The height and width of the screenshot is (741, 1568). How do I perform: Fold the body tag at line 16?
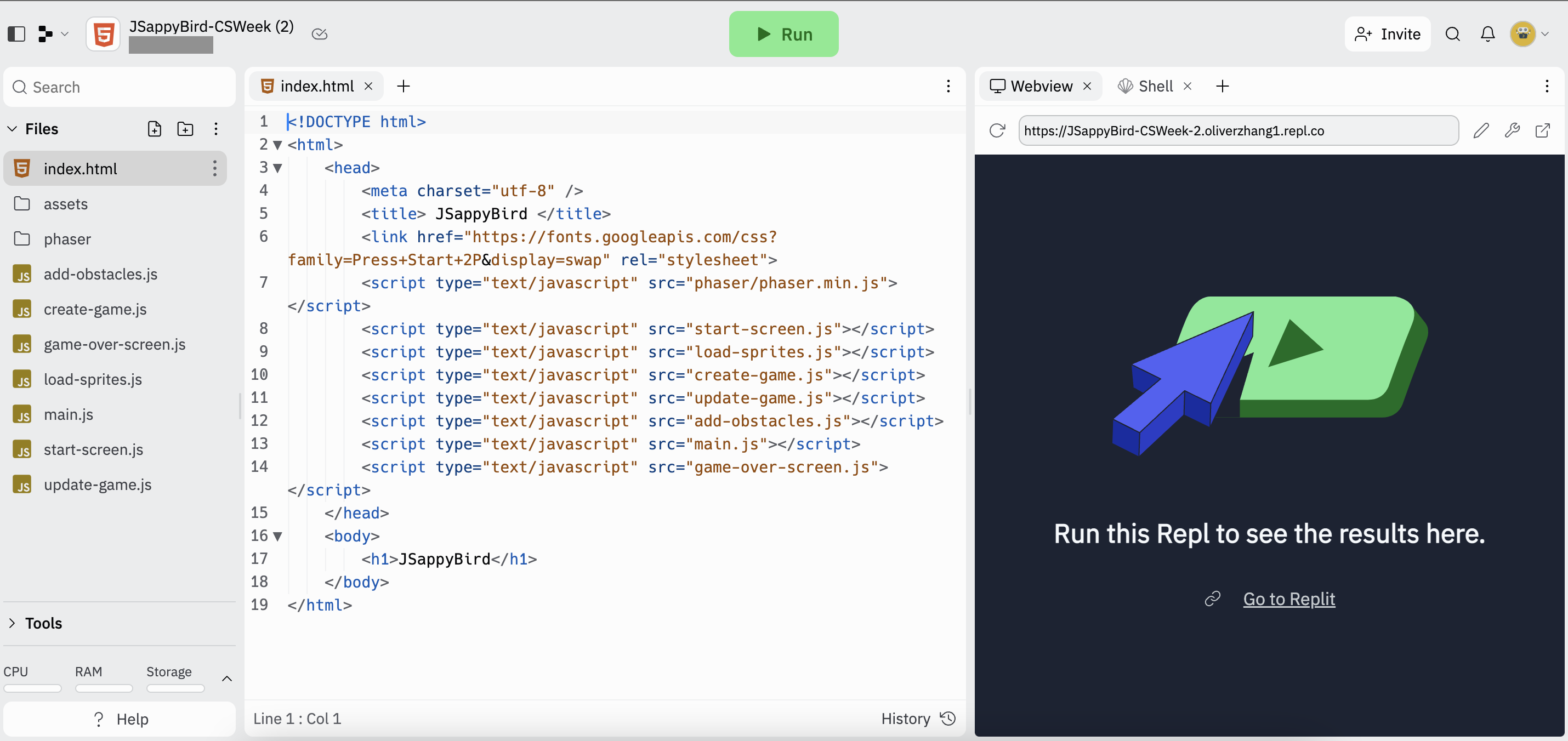coord(277,536)
